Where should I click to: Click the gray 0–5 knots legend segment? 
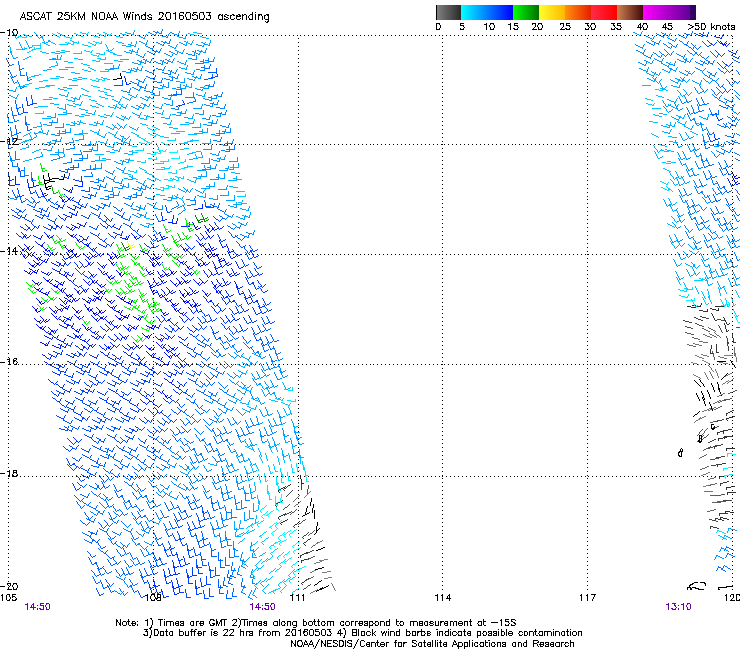pos(448,12)
